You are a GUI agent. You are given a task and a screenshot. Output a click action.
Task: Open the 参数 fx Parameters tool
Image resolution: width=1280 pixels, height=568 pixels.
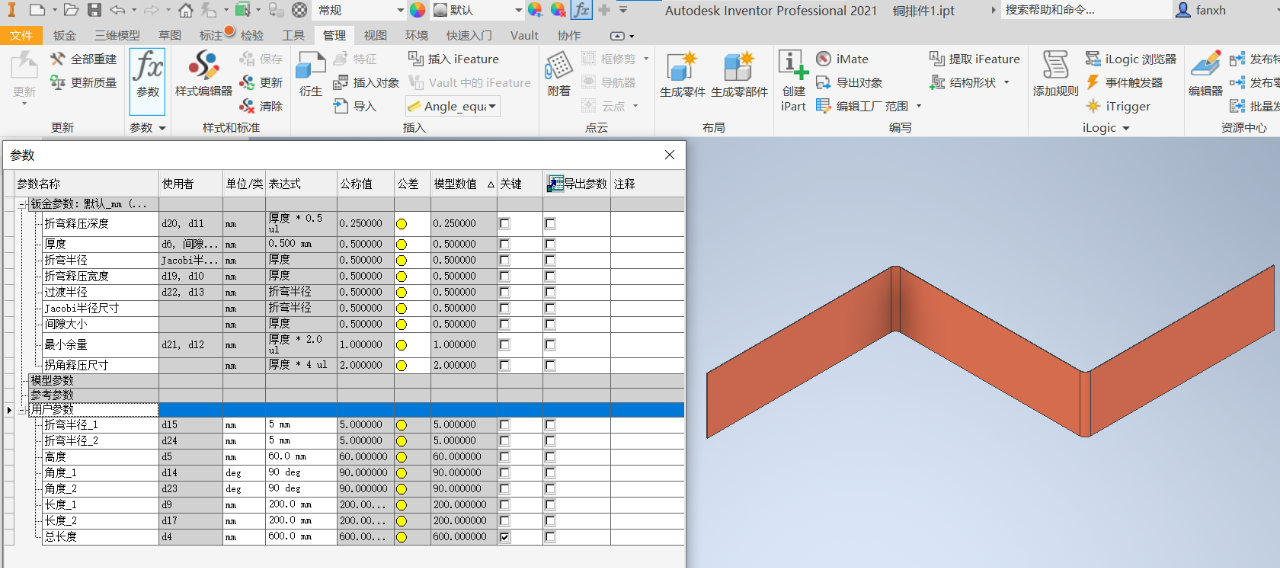(147, 80)
